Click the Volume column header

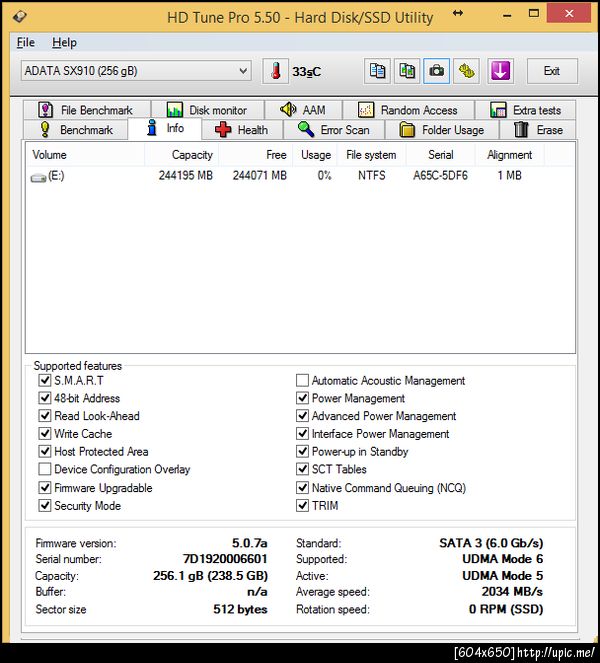pyautogui.click(x=85, y=155)
